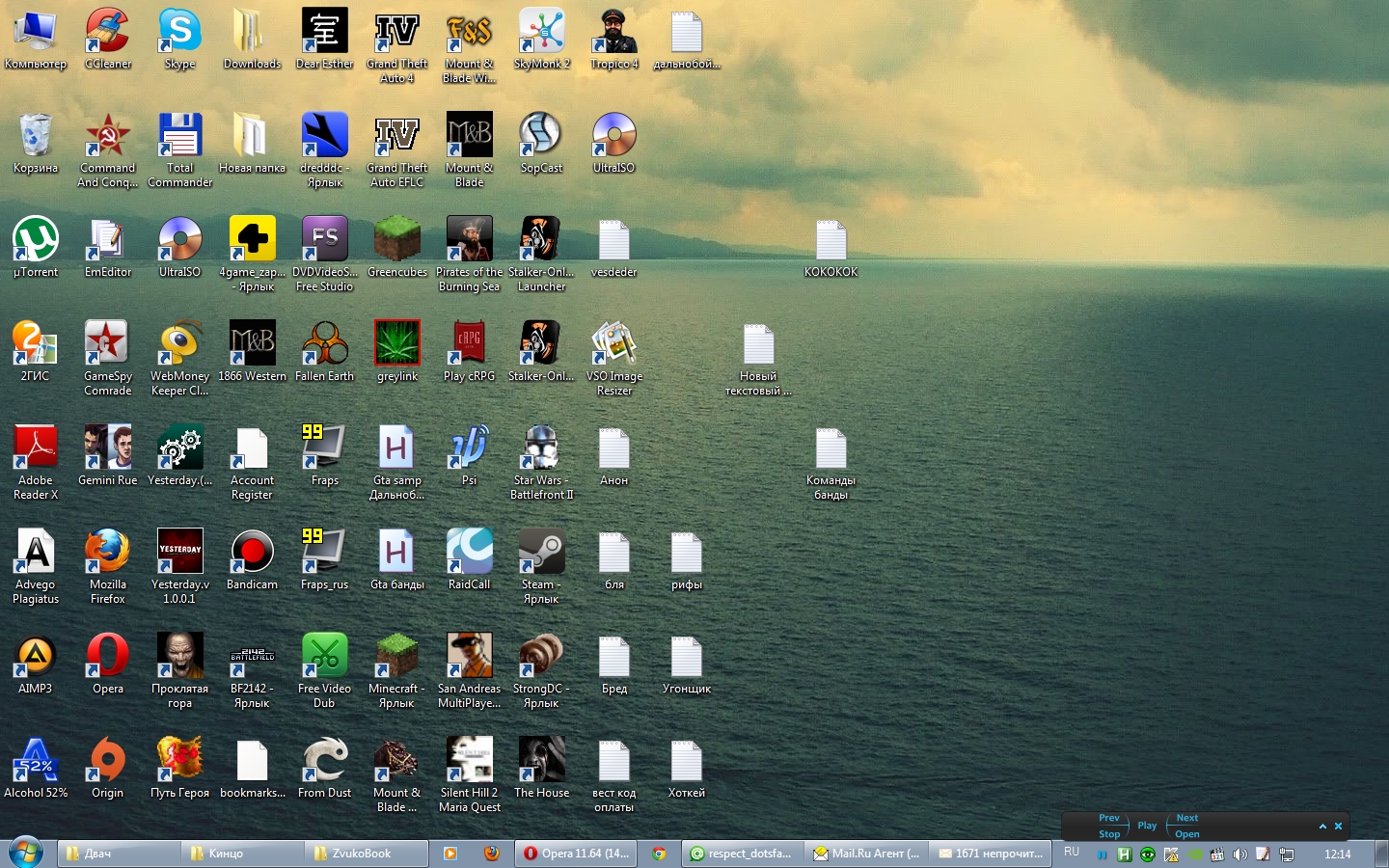
Task: Open the volume speaker tray icon
Action: pyautogui.click(x=1239, y=854)
